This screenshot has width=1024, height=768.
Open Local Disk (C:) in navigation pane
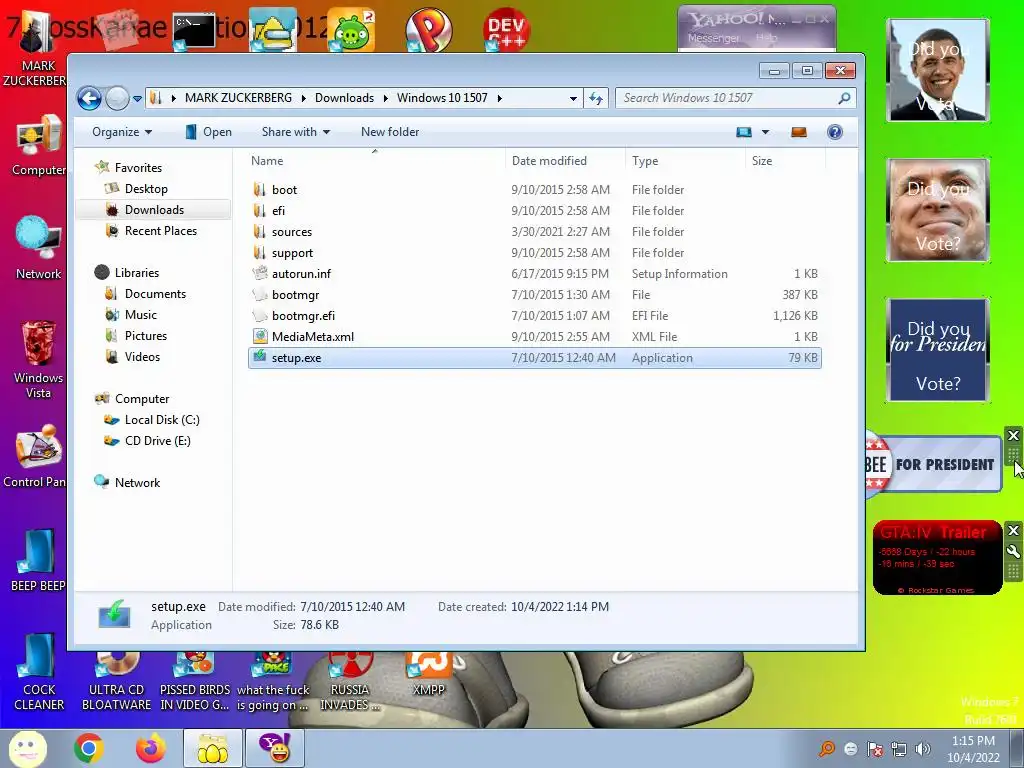click(x=162, y=420)
